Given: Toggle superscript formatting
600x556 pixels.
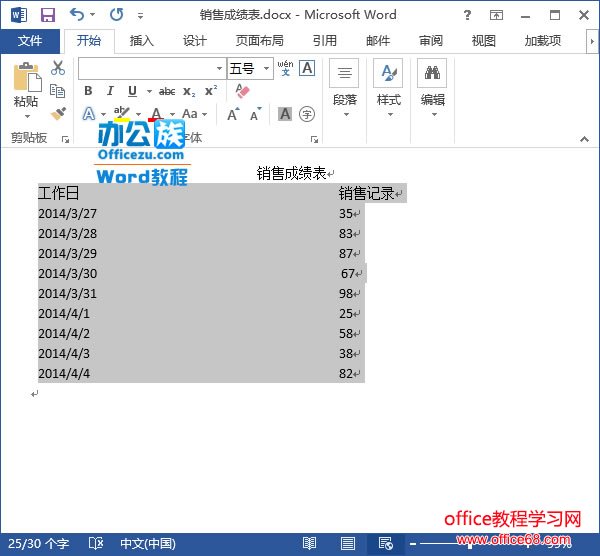Looking at the screenshot, I should (211, 91).
